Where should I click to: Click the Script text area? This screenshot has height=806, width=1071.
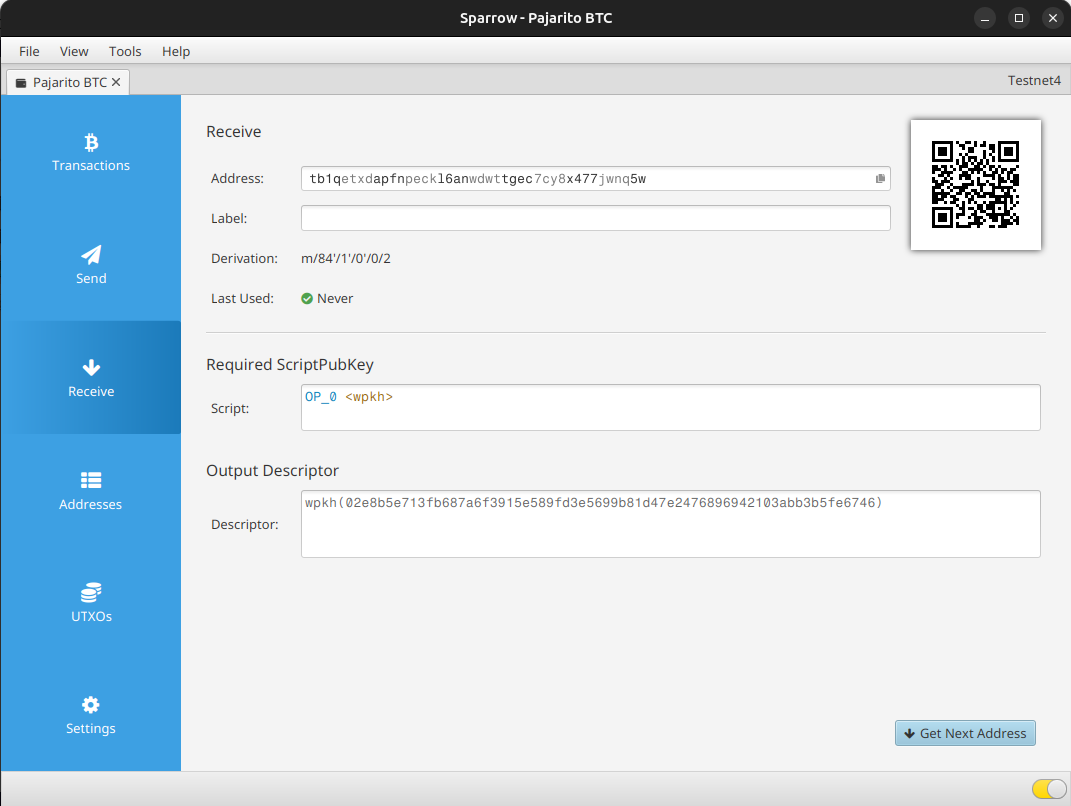(x=671, y=408)
